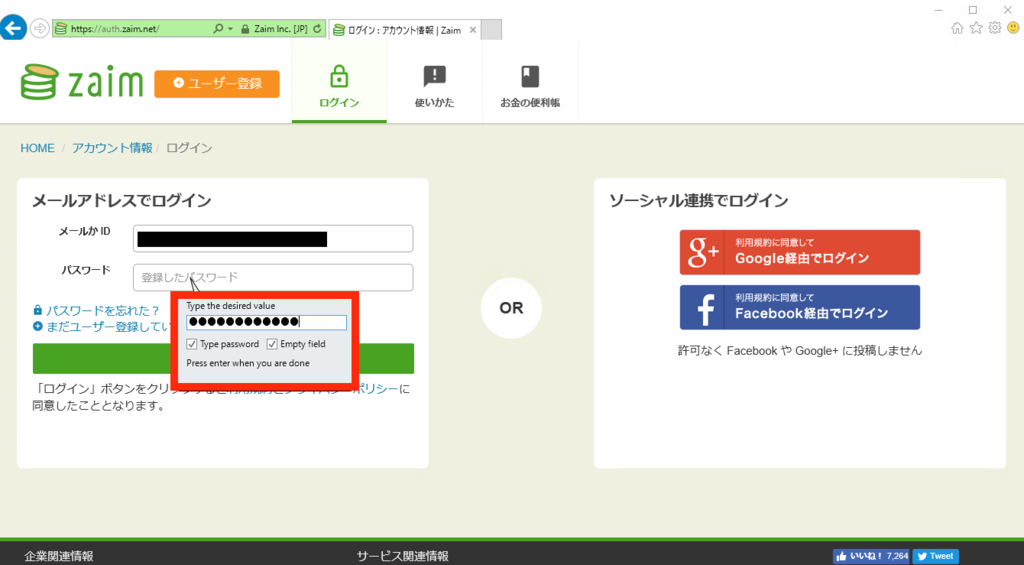The width and height of the screenshot is (1024, 565).
Task: Open the 使いかた navigation tab
Action: 434,83
